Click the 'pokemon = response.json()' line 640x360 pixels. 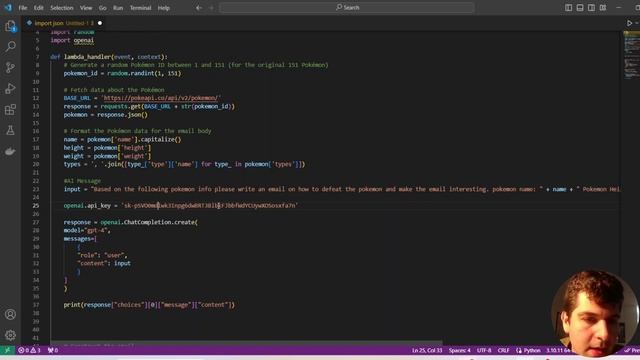(106, 115)
